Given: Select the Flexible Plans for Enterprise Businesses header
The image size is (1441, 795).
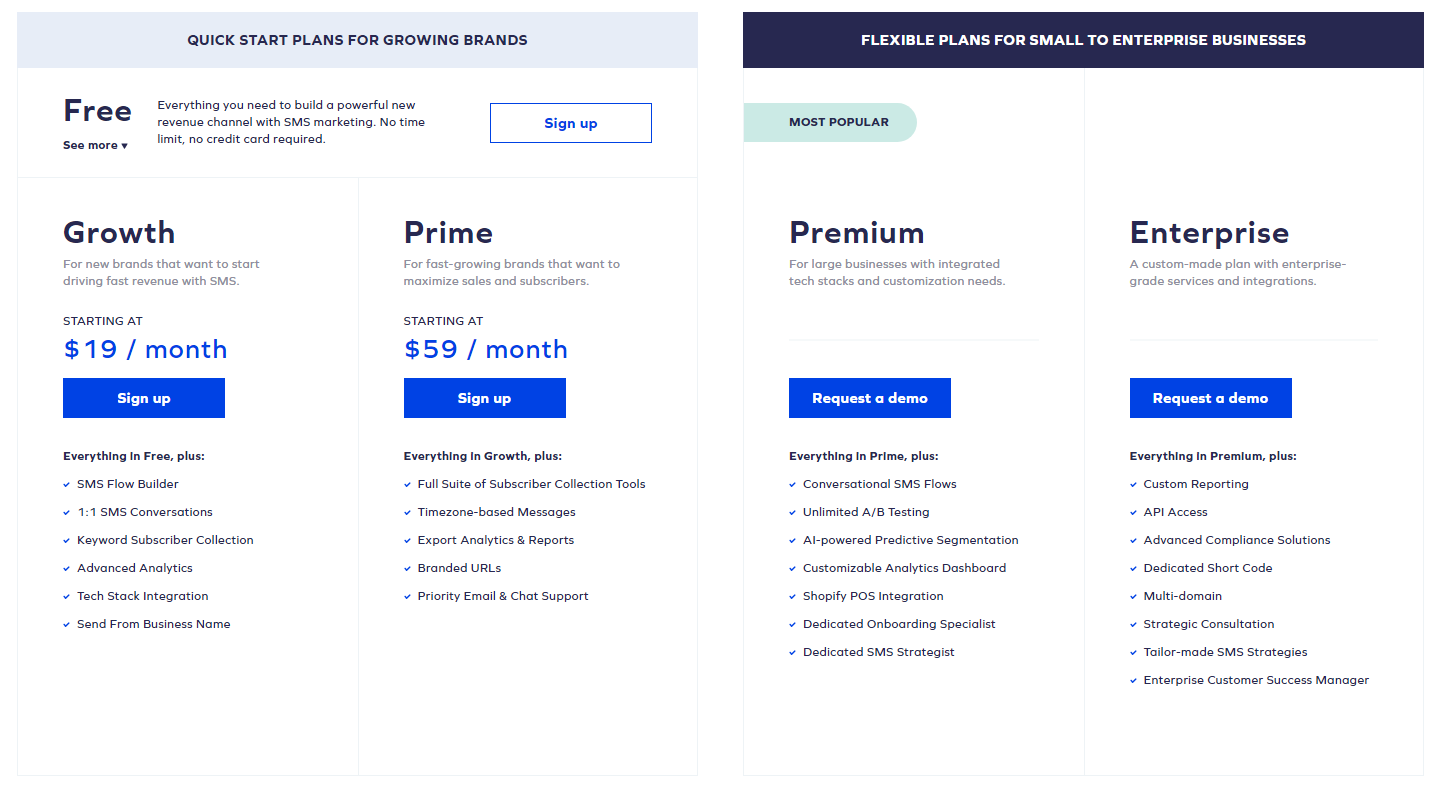Looking at the screenshot, I should pos(1083,41).
